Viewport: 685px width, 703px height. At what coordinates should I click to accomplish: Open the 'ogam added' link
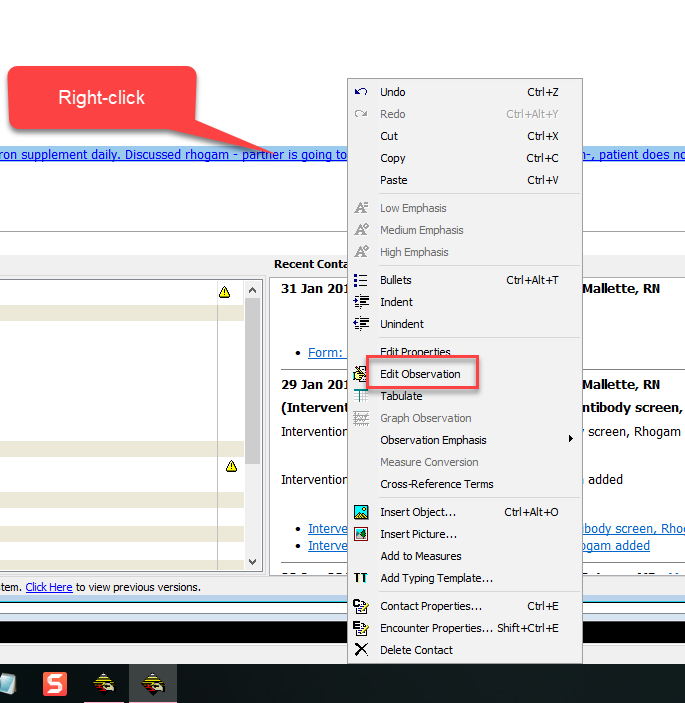click(x=616, y=546)
